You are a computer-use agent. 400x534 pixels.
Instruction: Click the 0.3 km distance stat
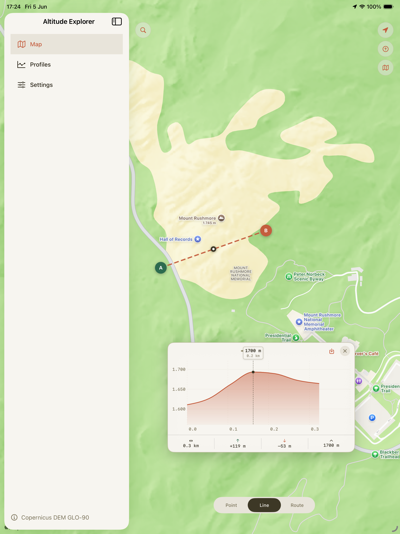(191, 444)
